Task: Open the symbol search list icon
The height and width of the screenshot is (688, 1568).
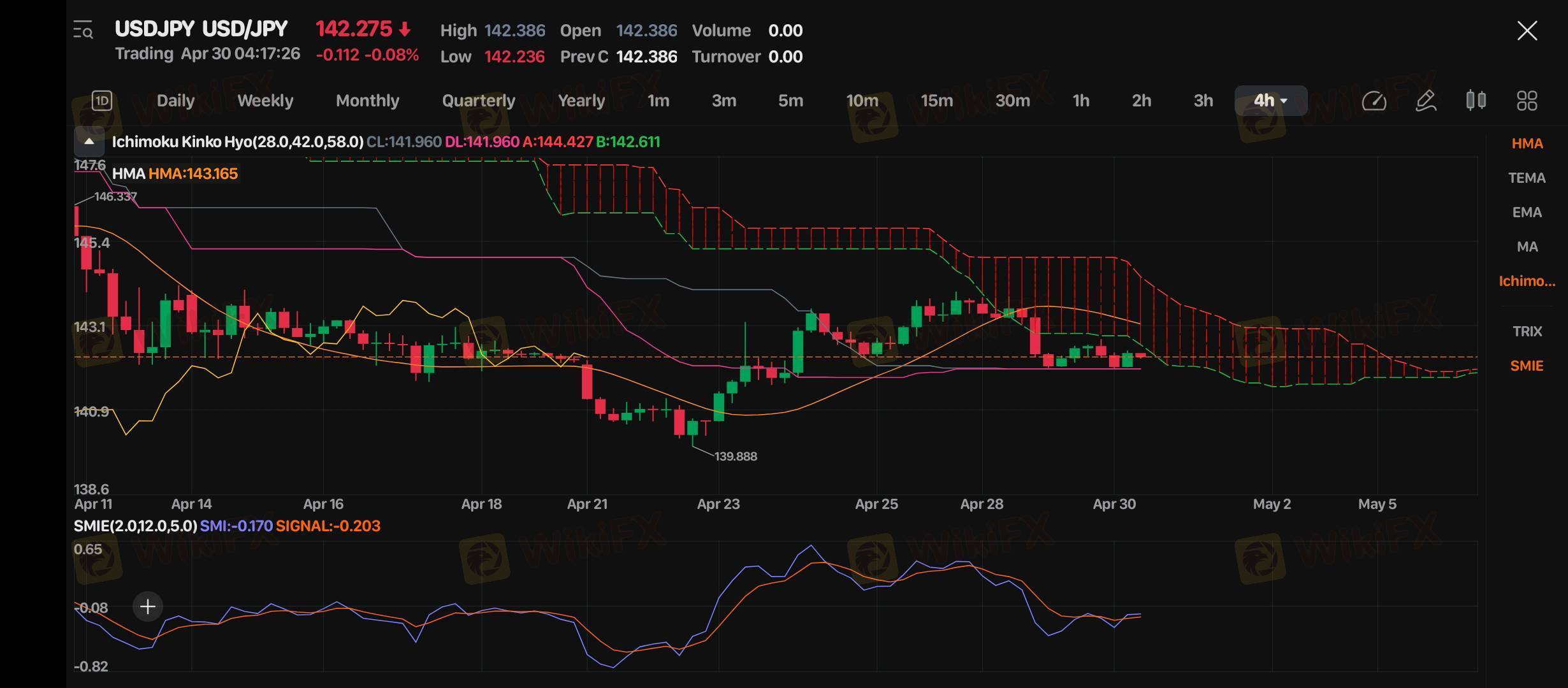Action: coord(83,30)
